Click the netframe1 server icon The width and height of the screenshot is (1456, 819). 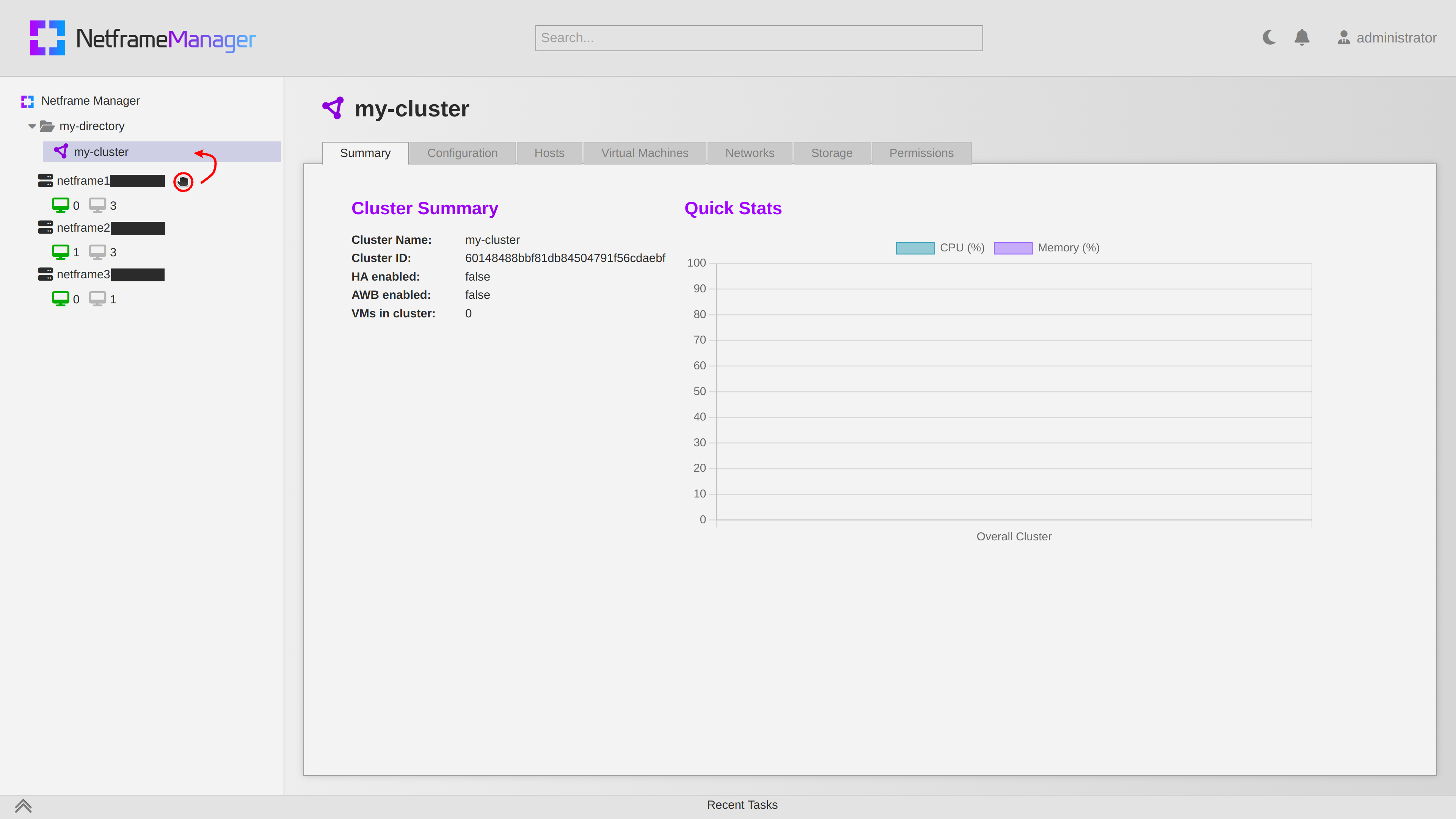45,180
